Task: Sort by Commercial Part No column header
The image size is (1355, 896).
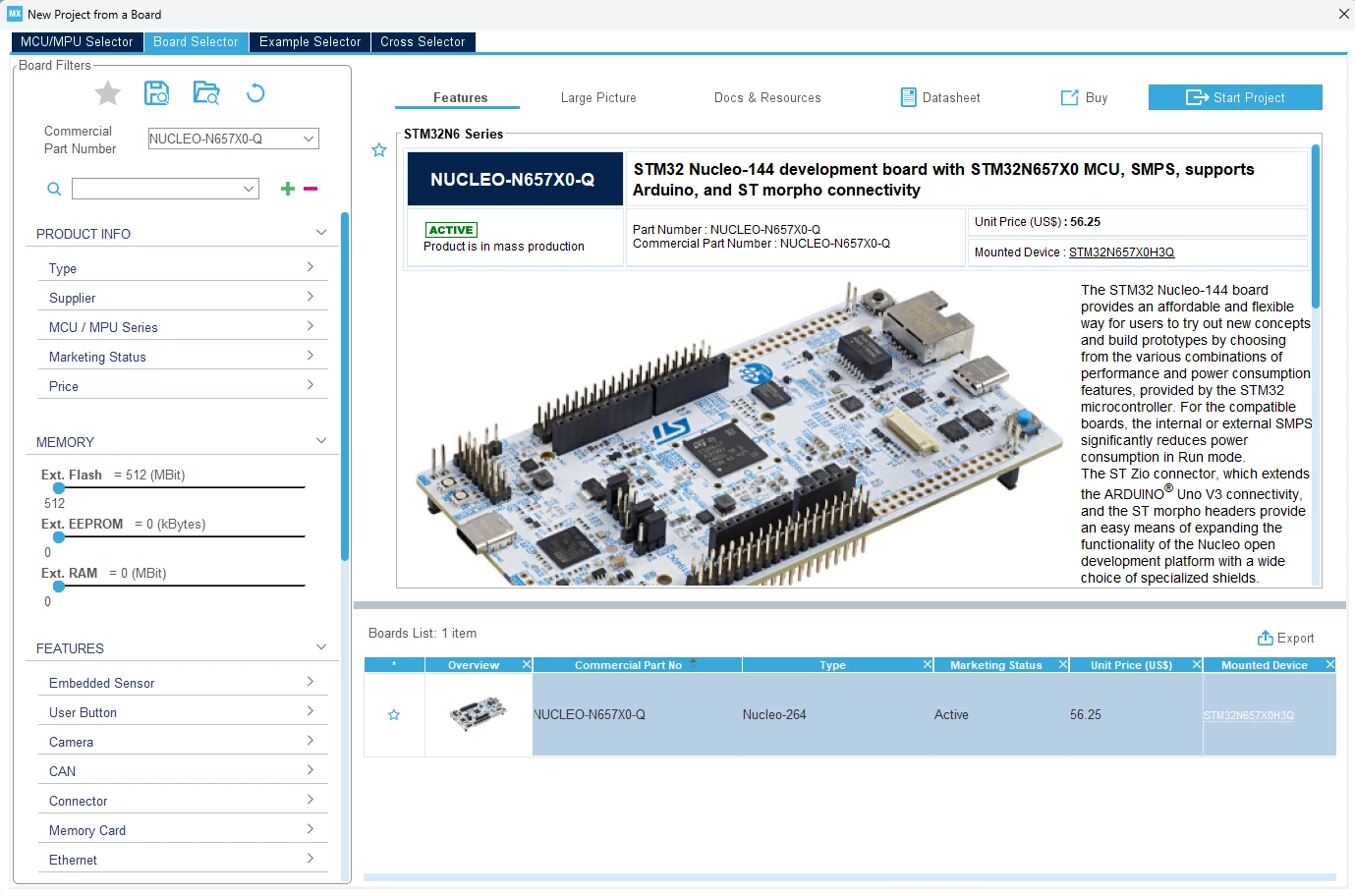Action: (636, 665)
